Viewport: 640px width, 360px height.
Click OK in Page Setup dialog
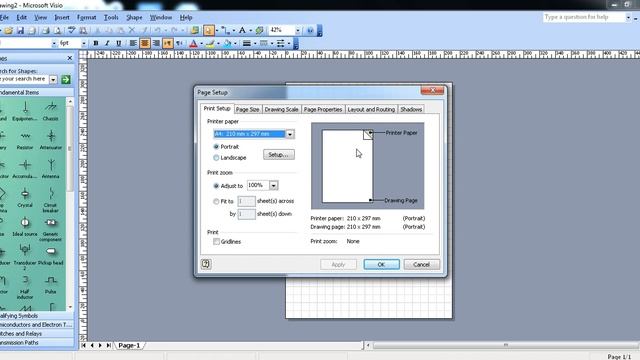click(x=381, y=264)
